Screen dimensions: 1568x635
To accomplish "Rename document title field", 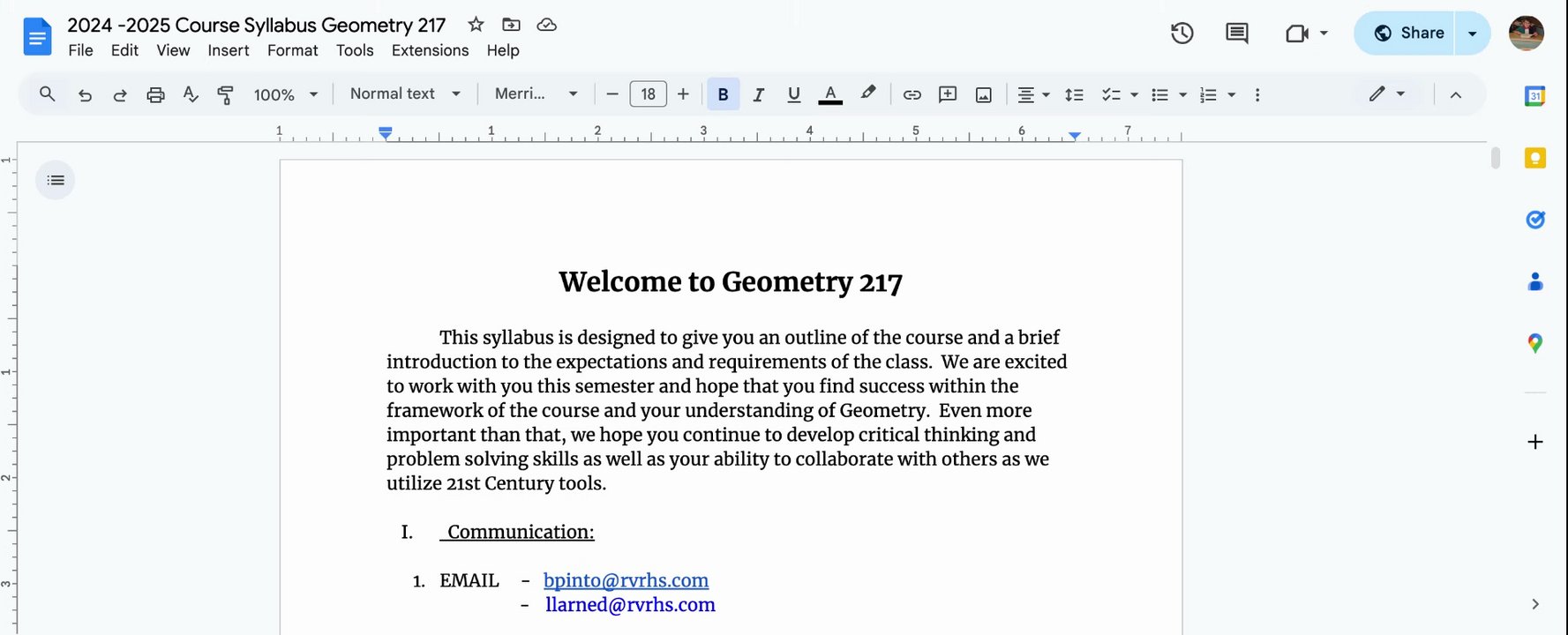I will [257, 25].
